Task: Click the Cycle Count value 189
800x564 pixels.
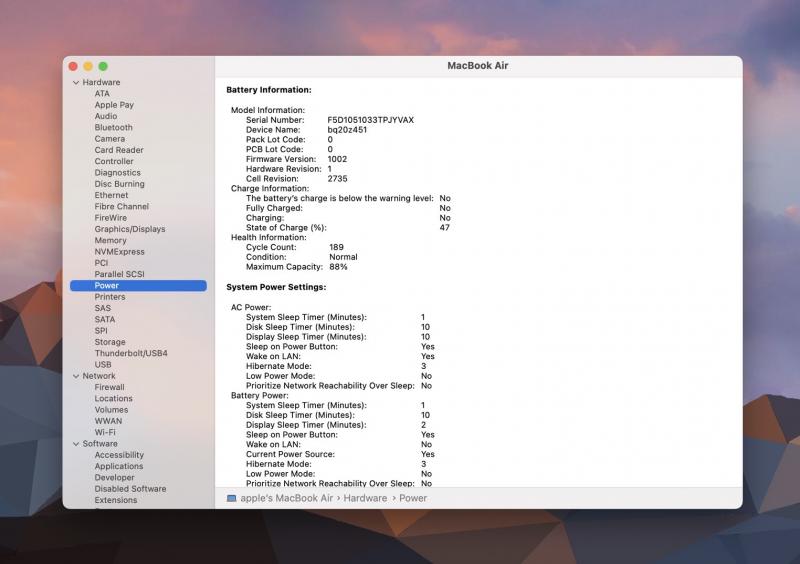Action: 336,247
